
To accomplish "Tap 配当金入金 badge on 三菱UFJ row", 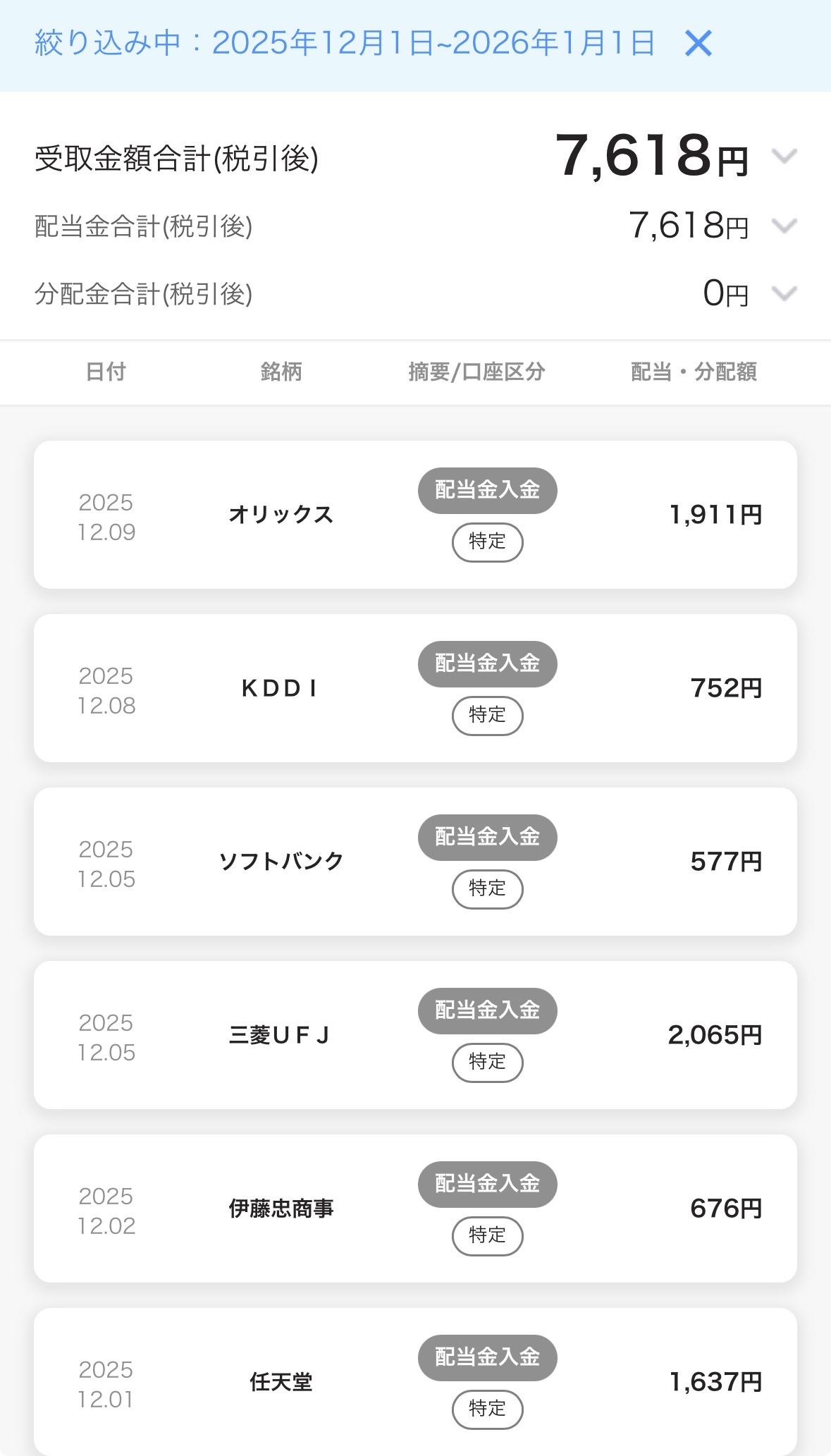I will click(487, 1010).
